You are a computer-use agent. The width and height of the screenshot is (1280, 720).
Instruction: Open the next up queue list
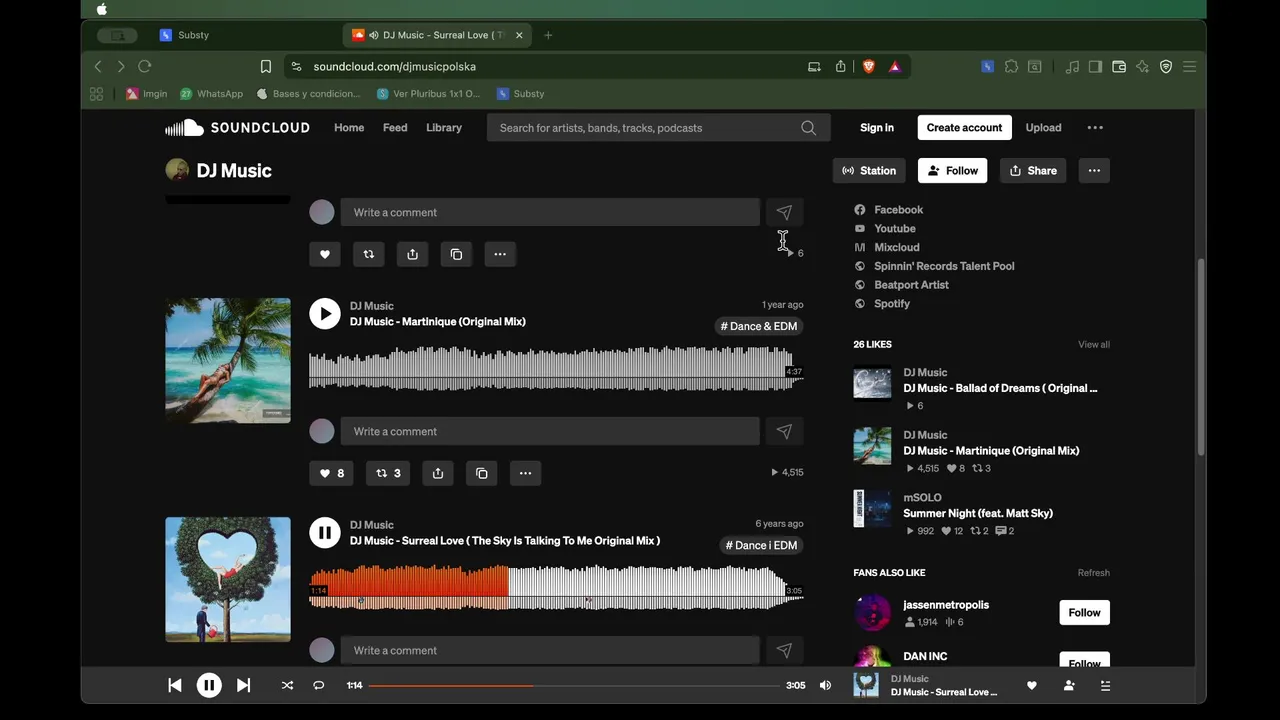tap(1105, 685)
